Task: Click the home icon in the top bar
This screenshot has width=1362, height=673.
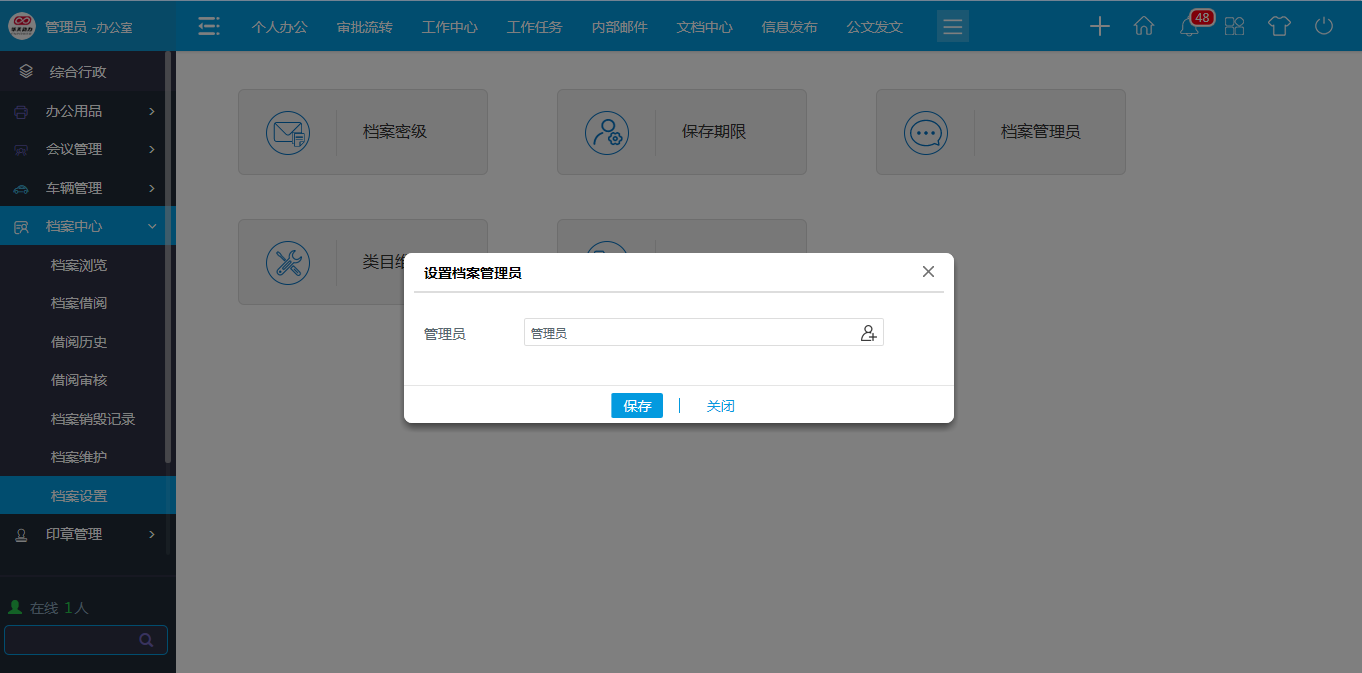Action: click(1144, 27)
